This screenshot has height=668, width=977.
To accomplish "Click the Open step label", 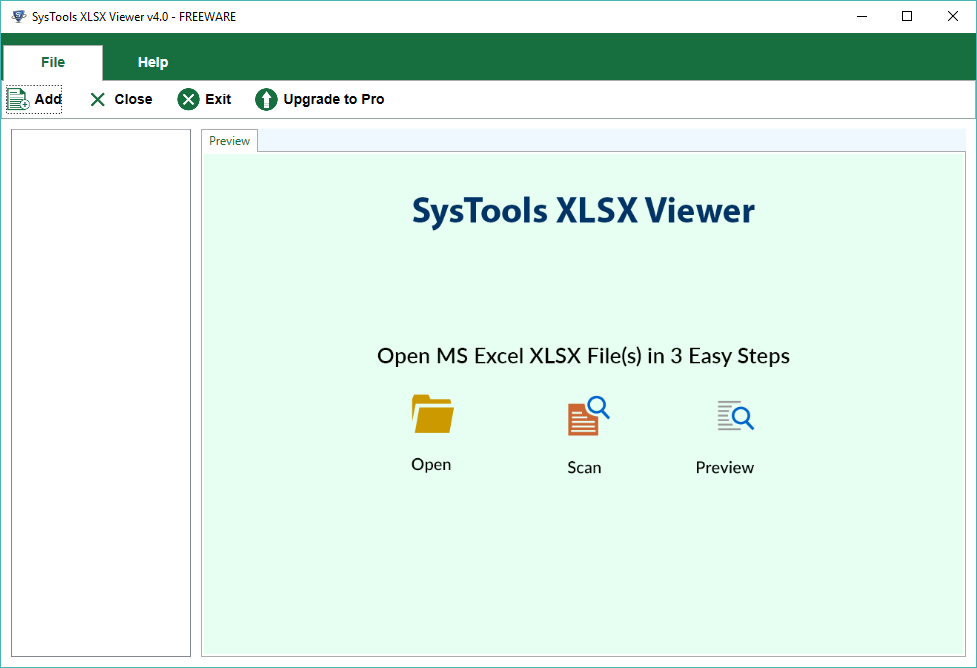I will pos(431,465).
